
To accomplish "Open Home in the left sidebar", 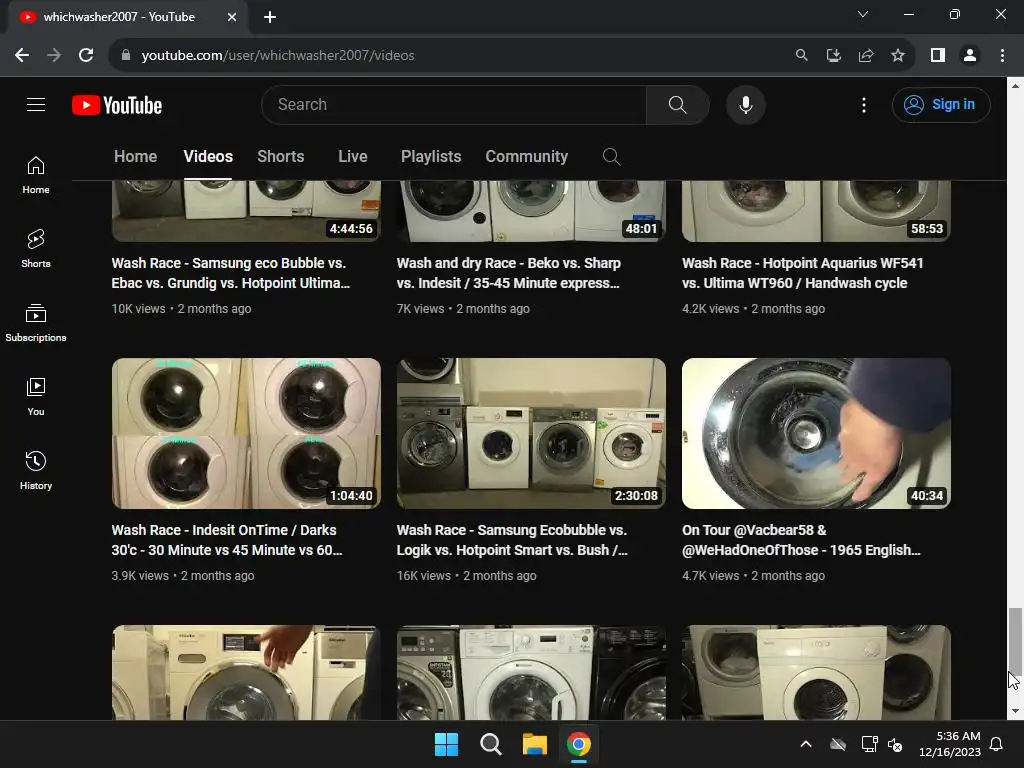I will (x=36, y=175).
